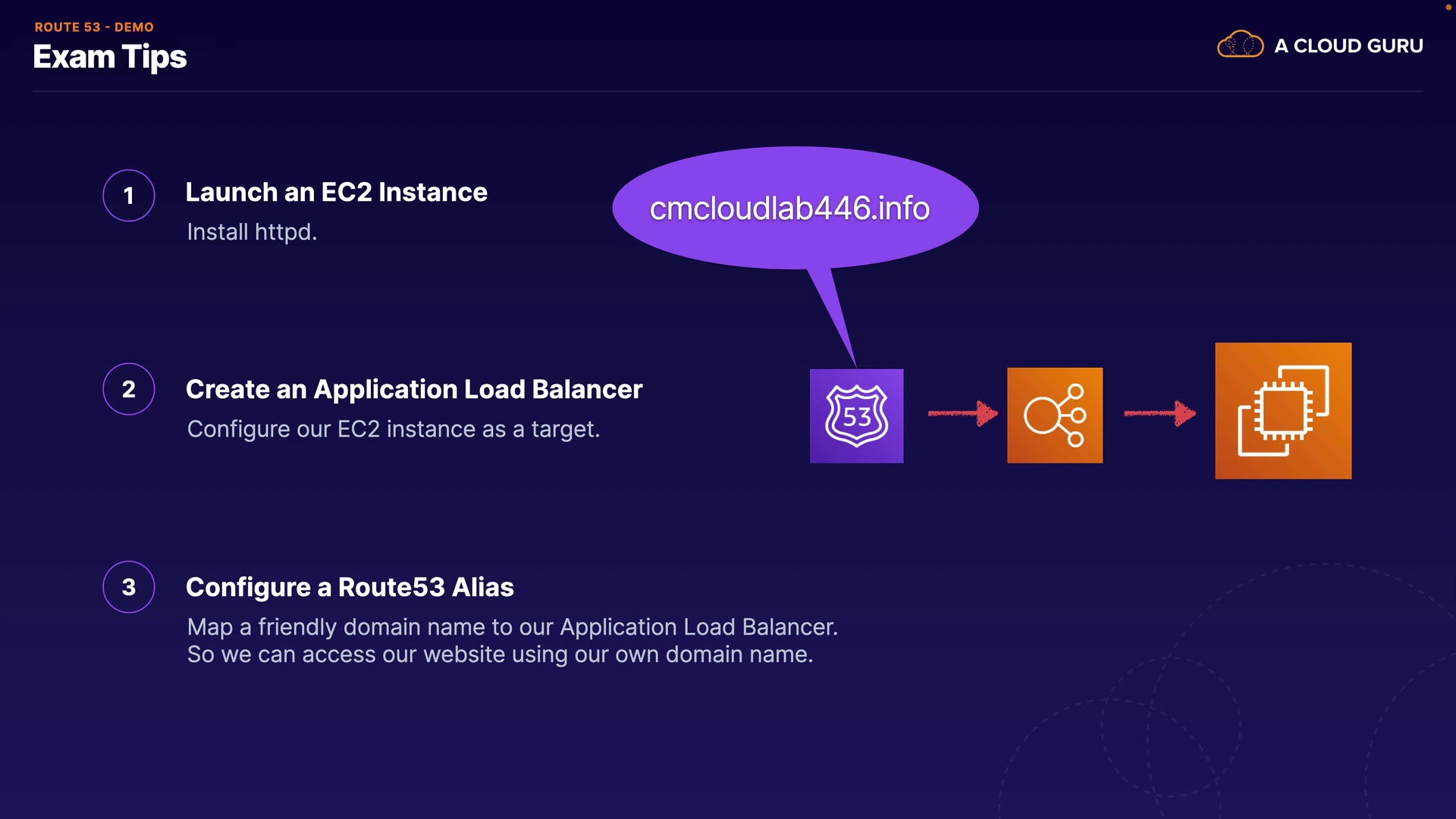Click the cmcloudlab446.info speech bubble
Screen dimensions: 1456x819
[x=790, y=209]
